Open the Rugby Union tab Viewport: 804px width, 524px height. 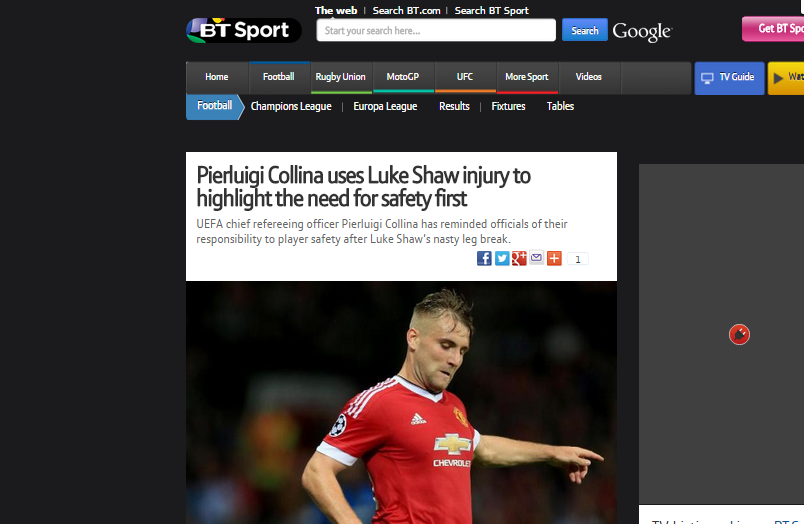pos(340,77)
